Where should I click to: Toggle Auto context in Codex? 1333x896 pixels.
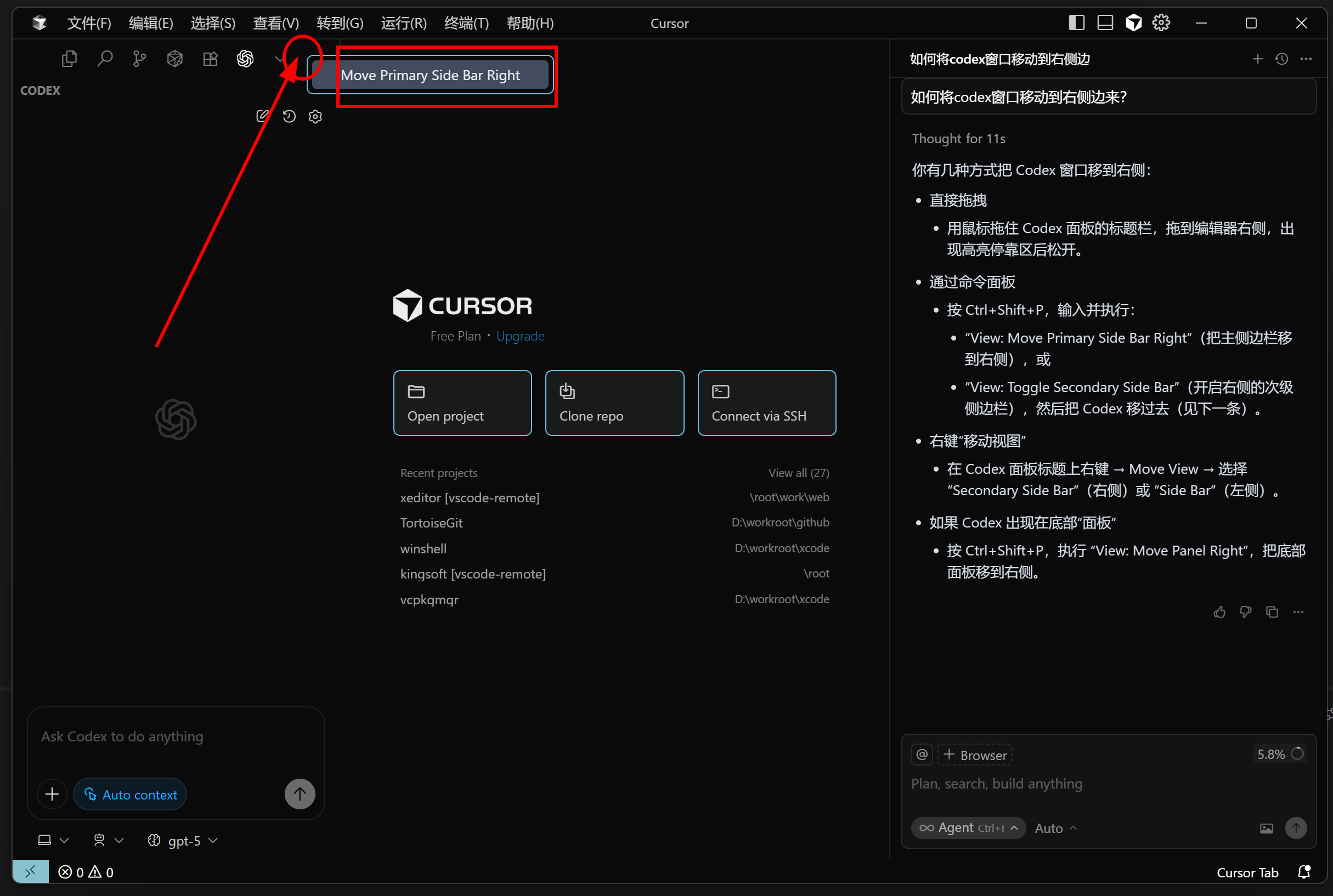[x=131, y=795]
